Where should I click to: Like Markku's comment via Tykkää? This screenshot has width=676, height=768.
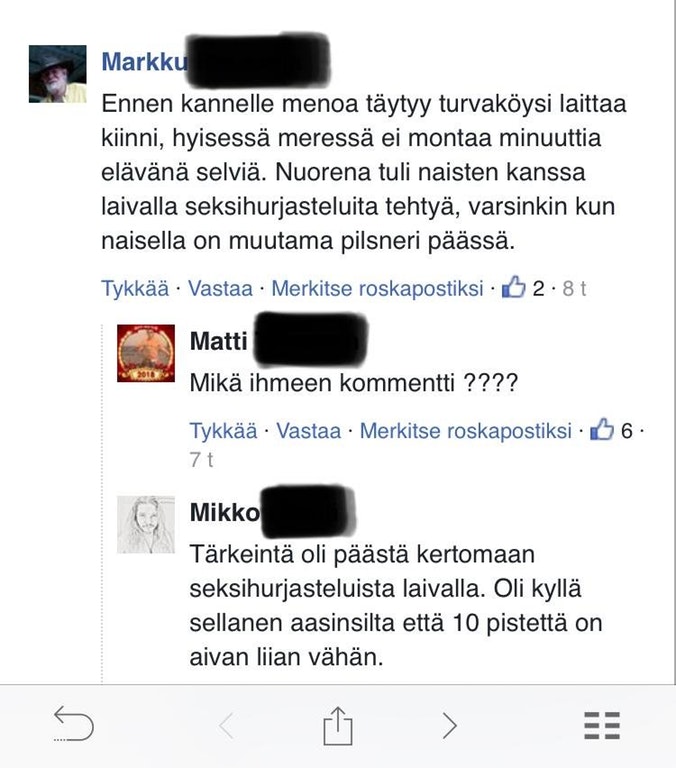135,288
